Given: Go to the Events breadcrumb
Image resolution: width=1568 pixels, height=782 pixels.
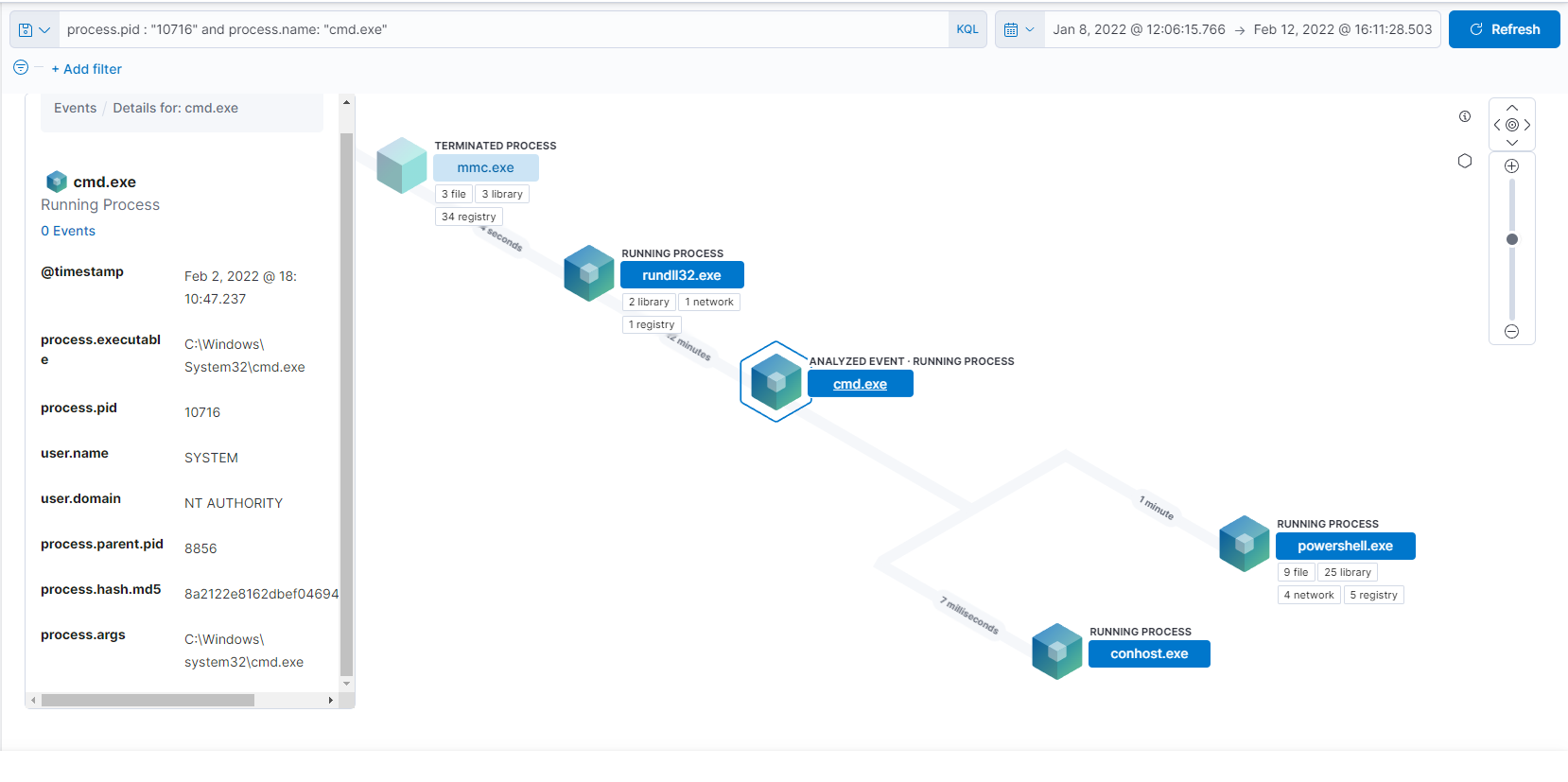Looking at the screenshot, I should click(75, 108).
